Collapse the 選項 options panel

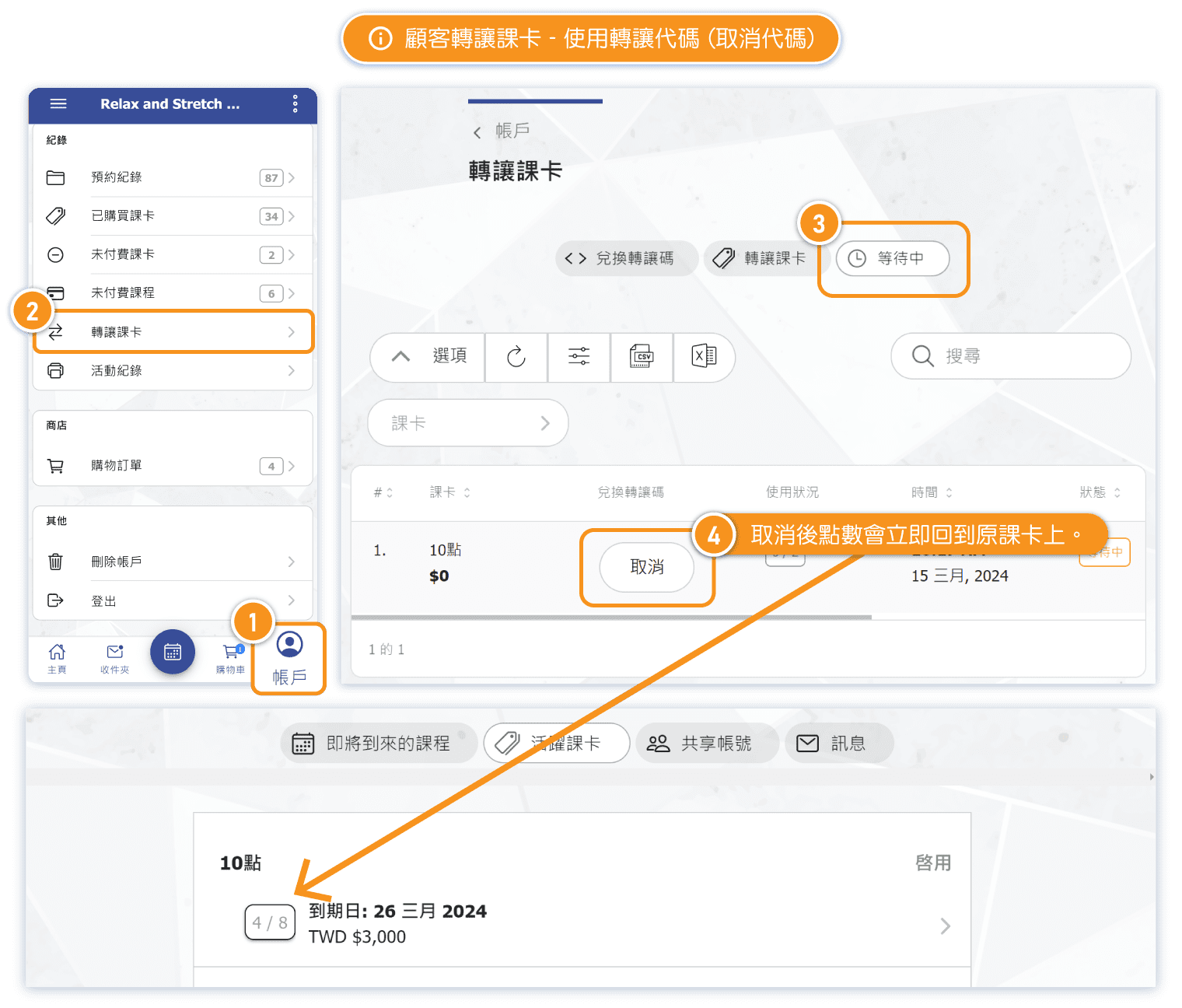[428, 357]
